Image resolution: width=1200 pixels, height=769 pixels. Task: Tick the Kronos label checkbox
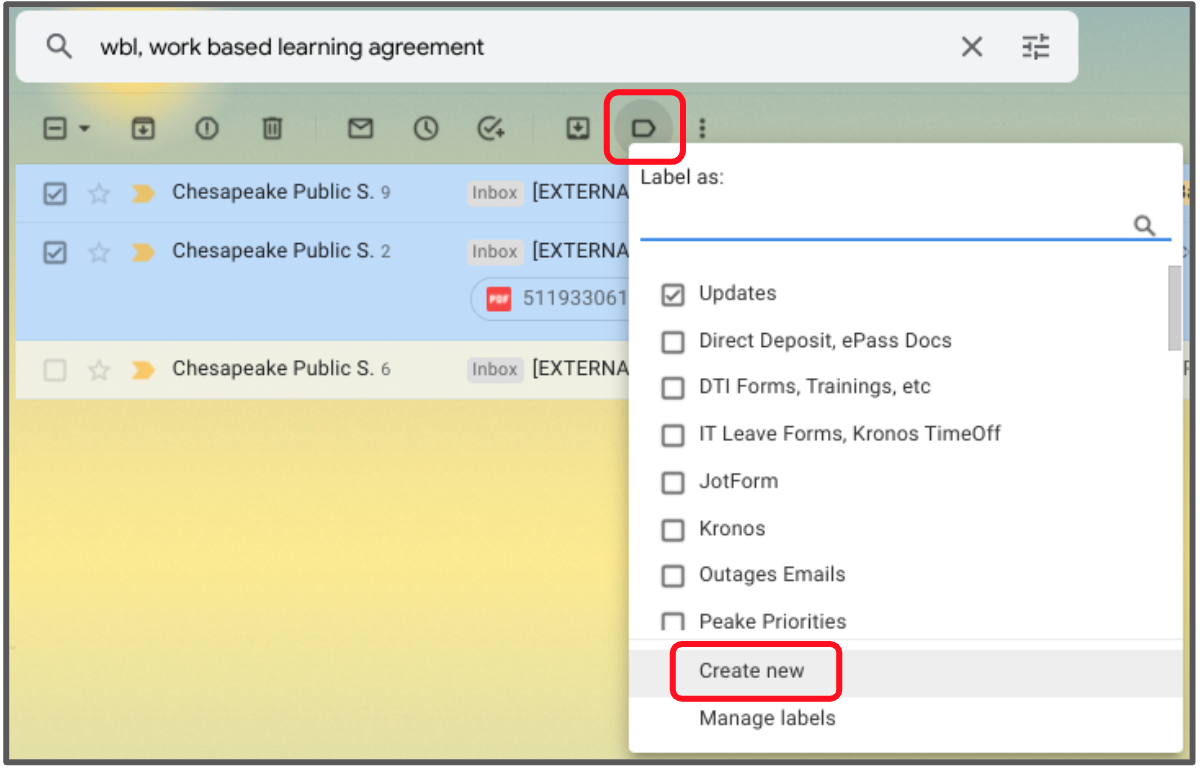point(673,529)
